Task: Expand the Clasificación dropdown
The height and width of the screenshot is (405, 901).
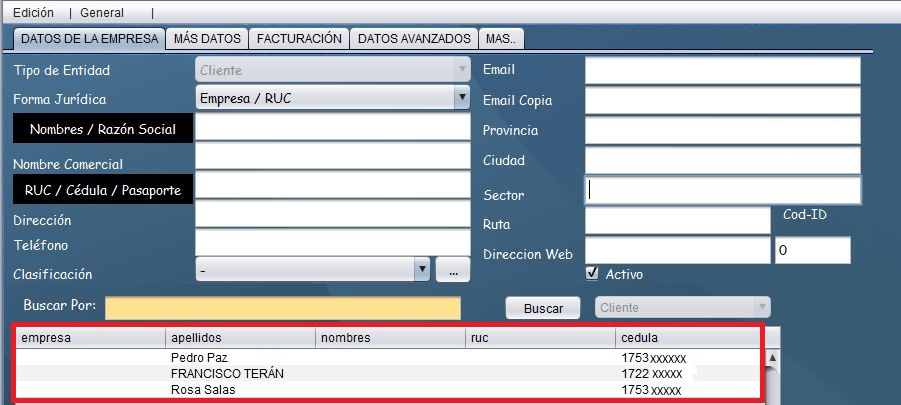Action: 421,270
